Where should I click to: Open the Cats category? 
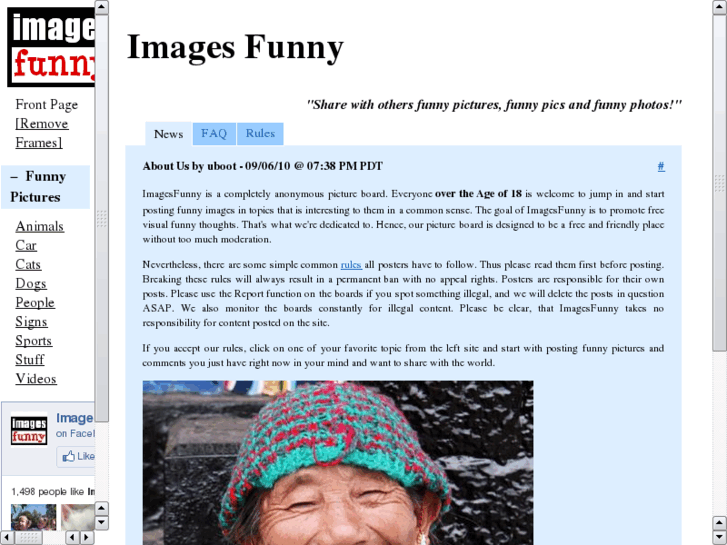point(28,264)
